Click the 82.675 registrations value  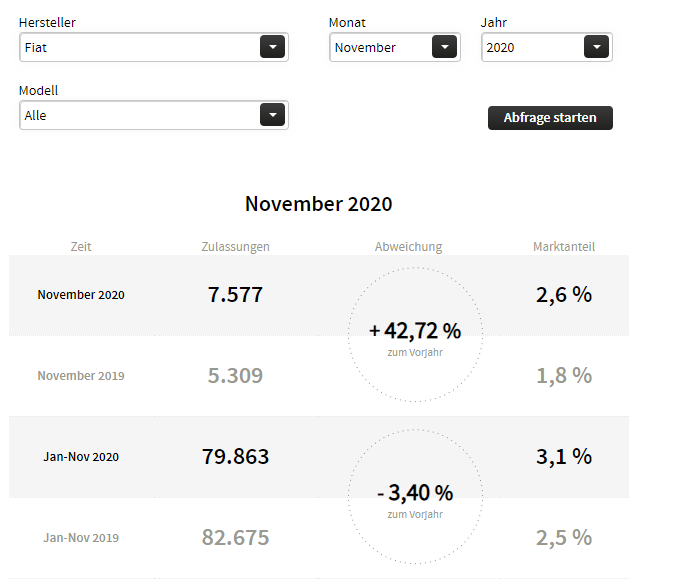pyautogui.click(x=235, y=538)
